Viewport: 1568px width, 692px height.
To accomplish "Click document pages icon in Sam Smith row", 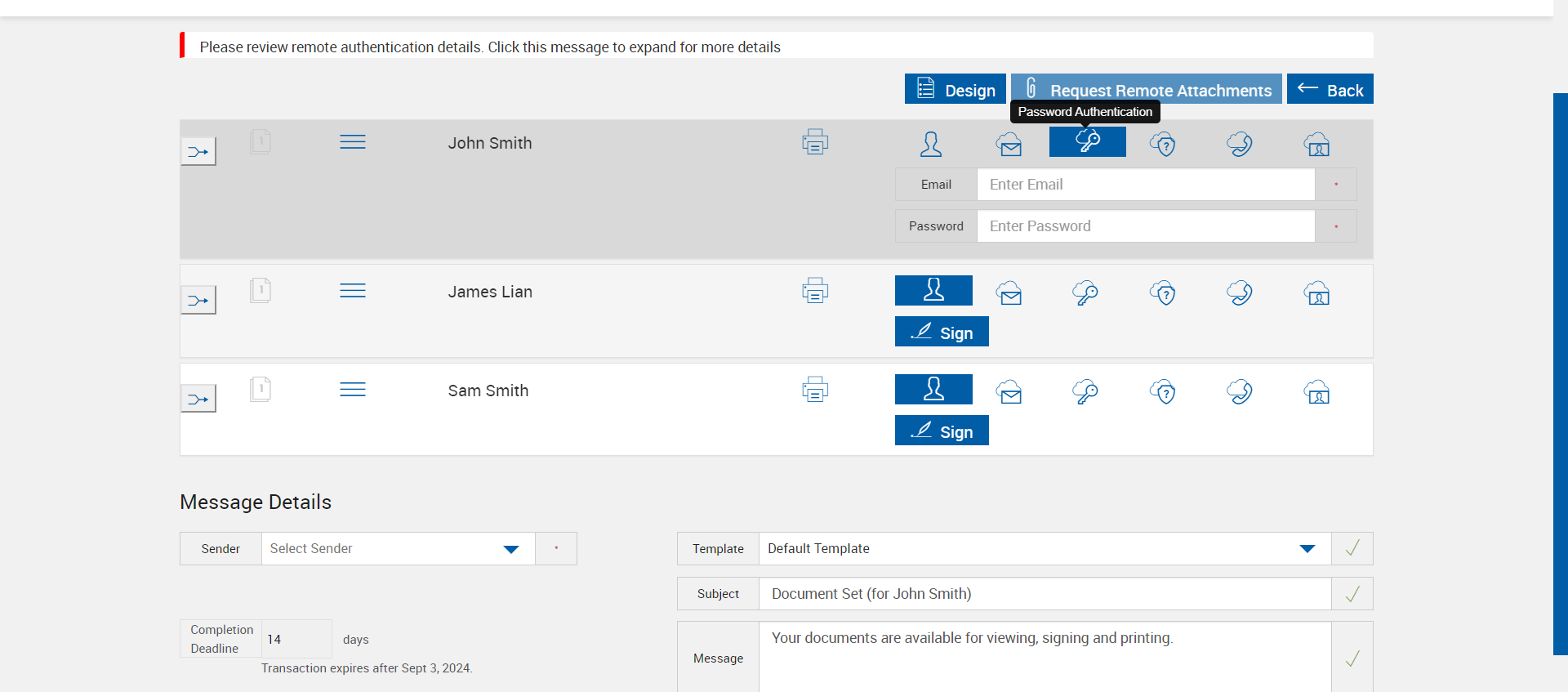I will (261, 389).
